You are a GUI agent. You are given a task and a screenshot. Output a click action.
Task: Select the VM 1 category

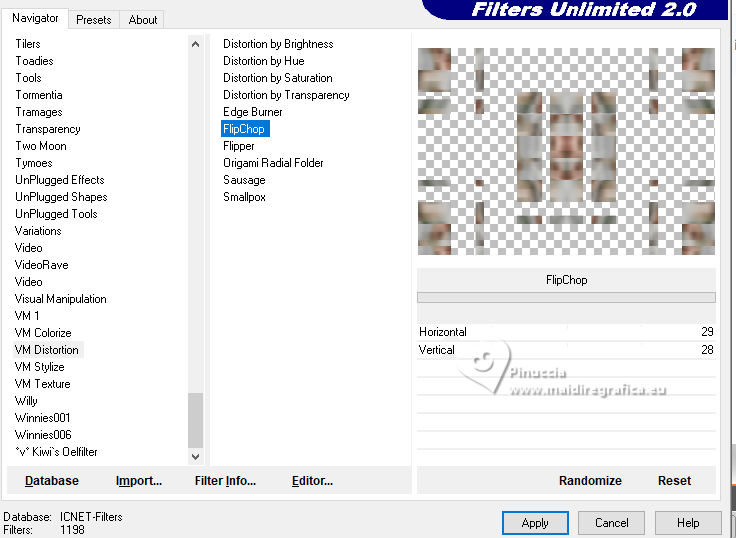tap(27, 315)
